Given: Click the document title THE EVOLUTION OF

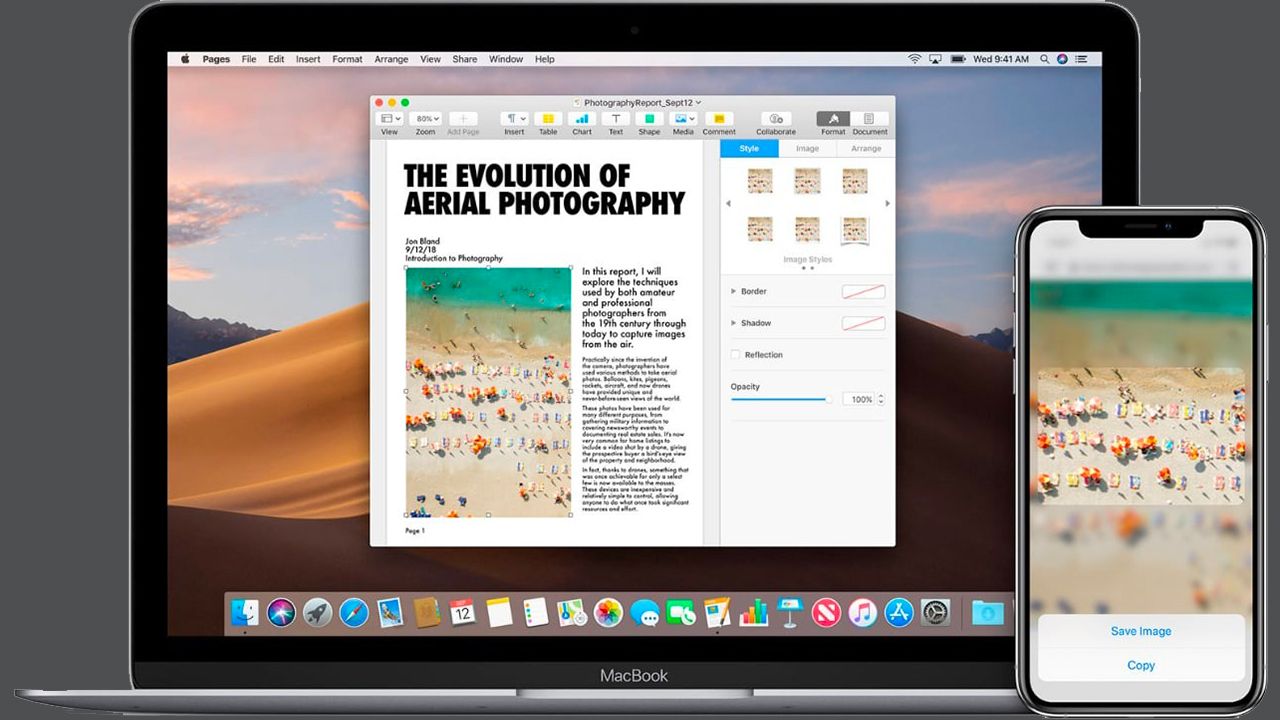Looking at the screenshot, I should [x=517, y=176].
